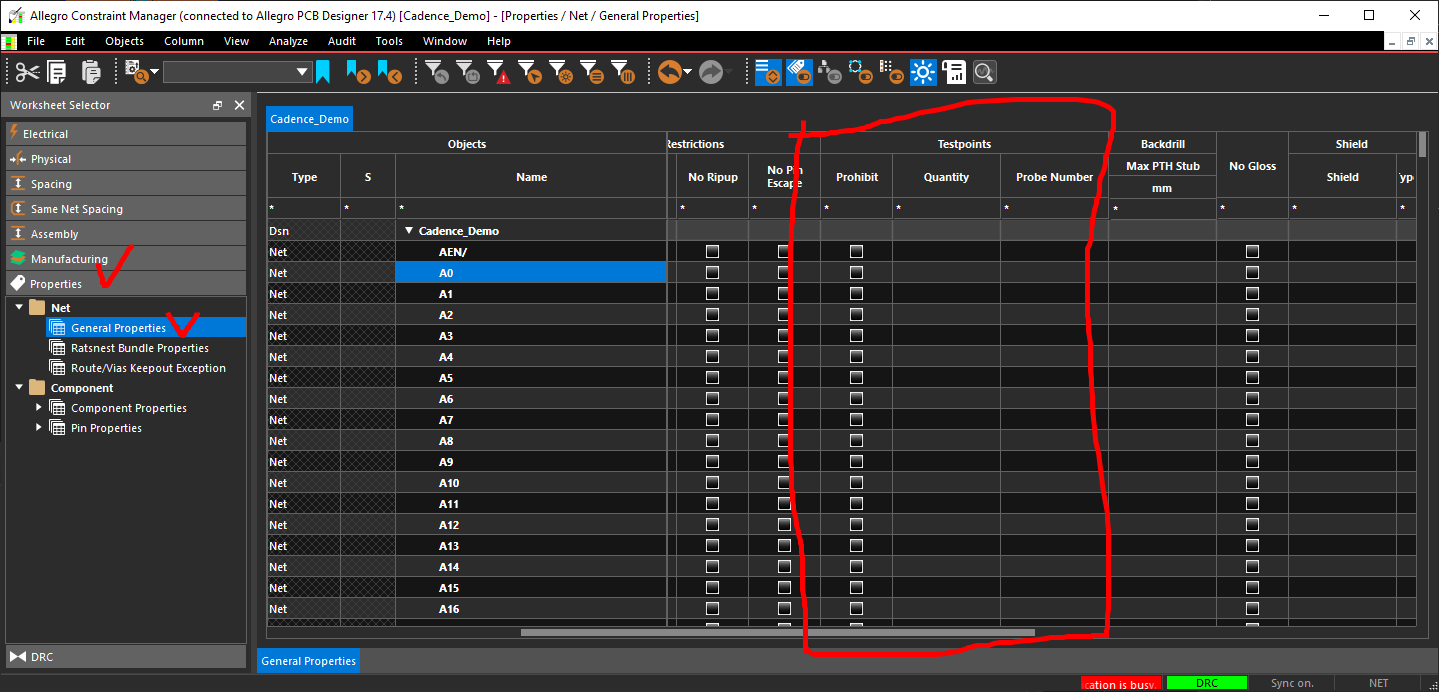
Task: Click the Redo arrow icon
Action: tap(710, 72)
